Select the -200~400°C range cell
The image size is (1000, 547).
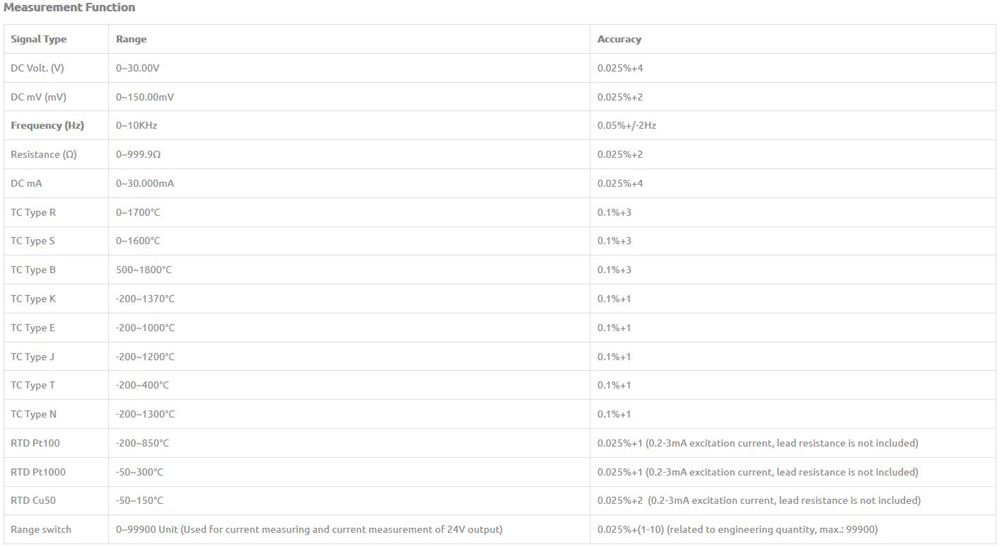pyautogui.click(x=142, y=385)
